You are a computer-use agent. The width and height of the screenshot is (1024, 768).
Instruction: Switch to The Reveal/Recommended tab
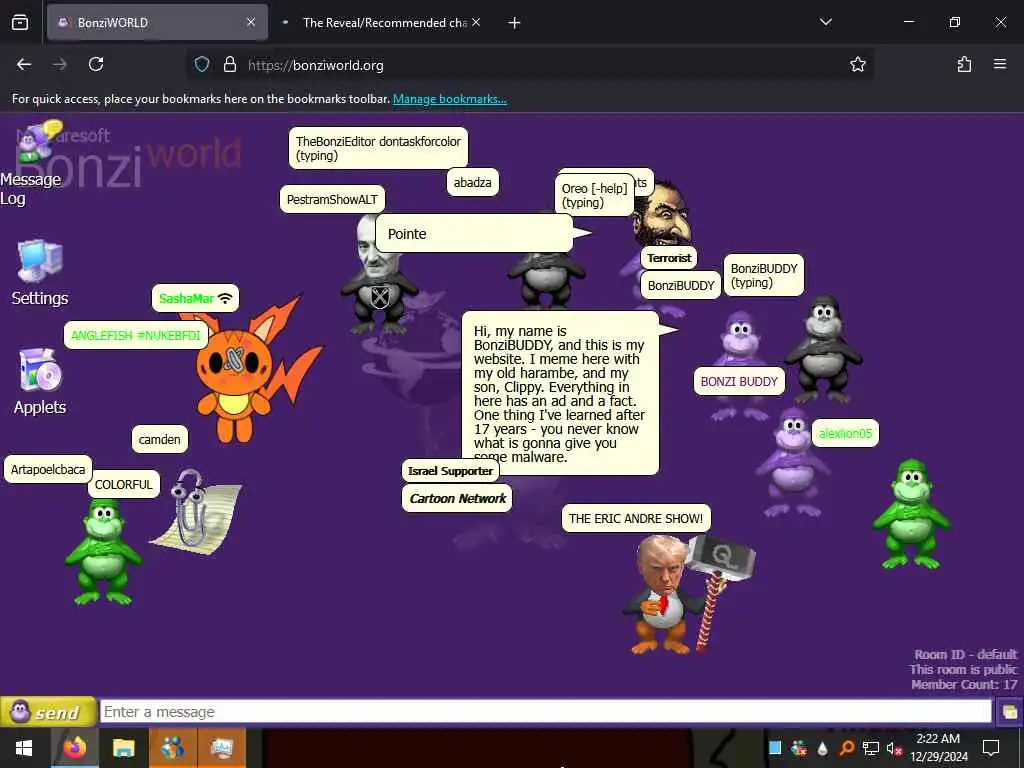pyautogui.click(x=384, y=22)
